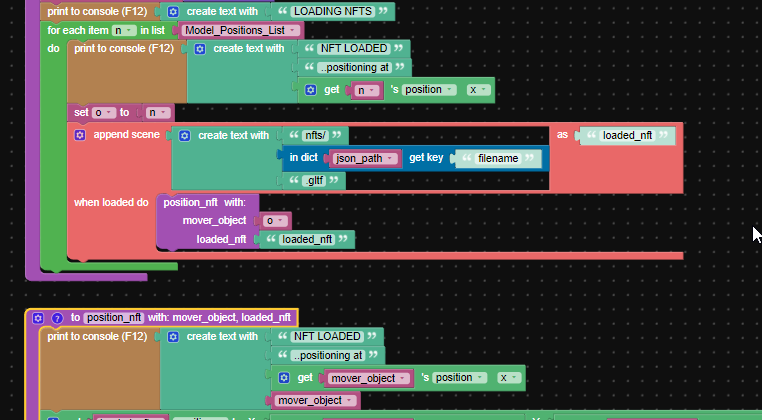
Task: Open gear mutator on LOADING NFTS text block
Action: coord(173,12)
